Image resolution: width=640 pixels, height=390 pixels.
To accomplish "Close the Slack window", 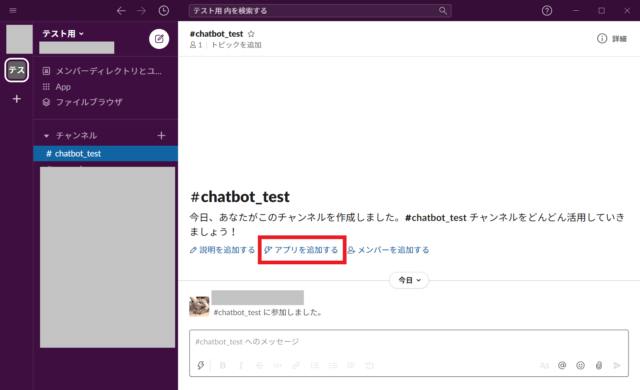I will (627, 11).
